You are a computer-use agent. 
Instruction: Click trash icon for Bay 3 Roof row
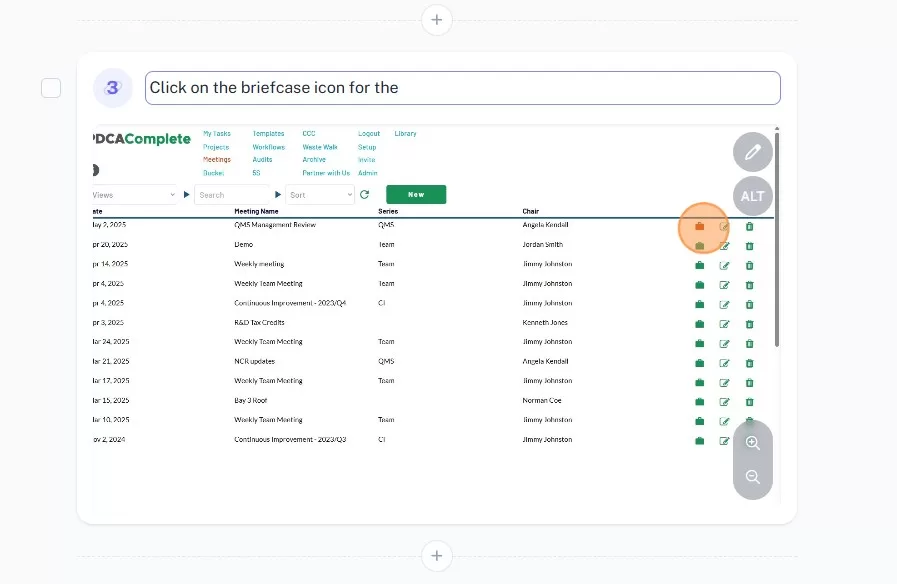click(x=750, y=401)
